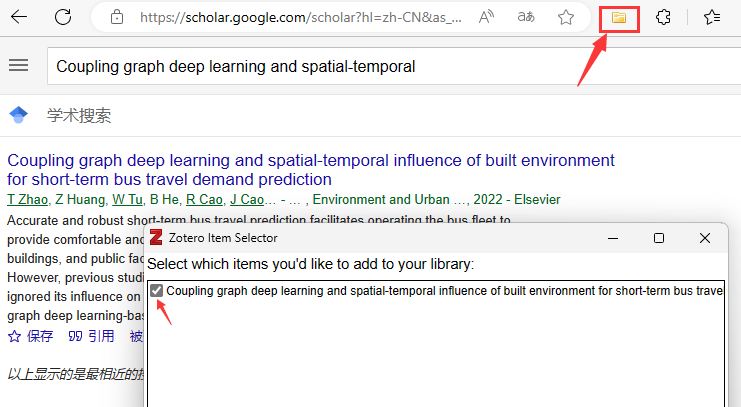
Task: Click the browser address bar URL
Action: (x=300, y=17)
